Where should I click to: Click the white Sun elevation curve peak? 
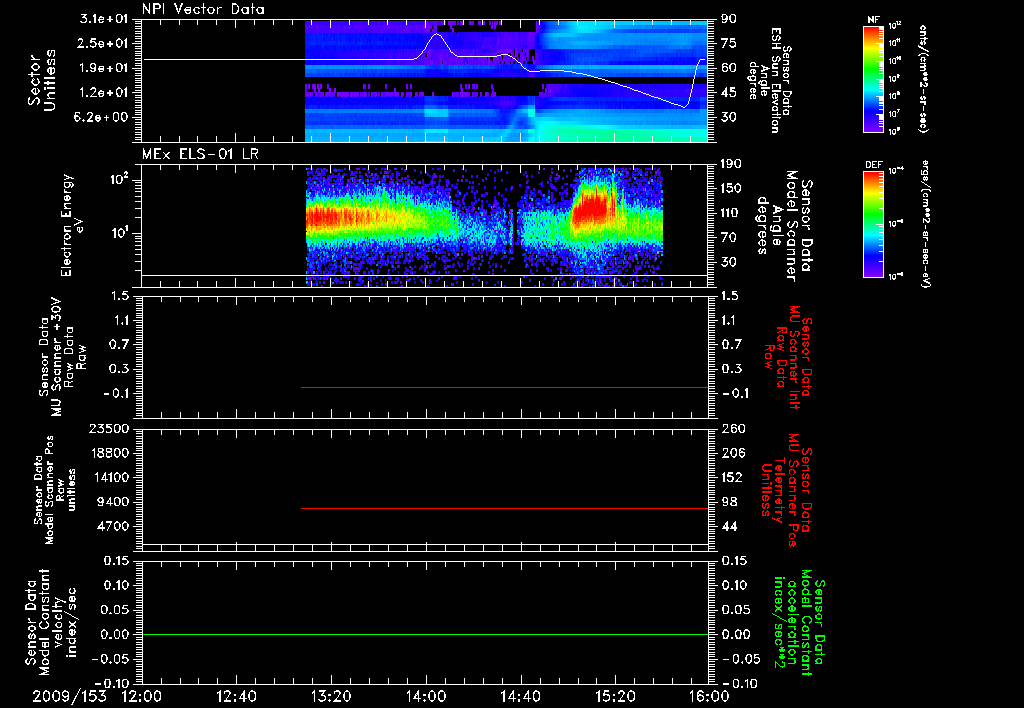pos(437,34)
